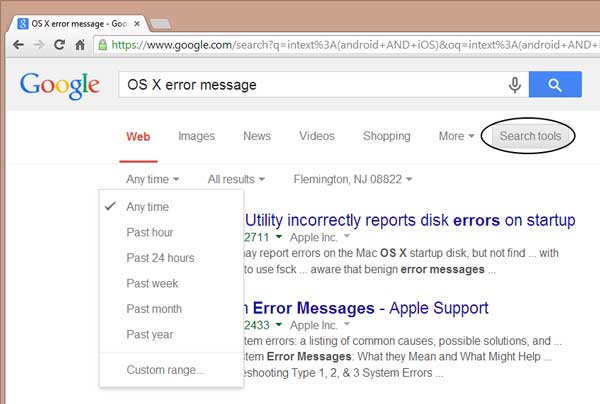The image size is (600, 404).
Task: Open the 'Error Messages - Apple Support' result
Action: coord(366,308)
